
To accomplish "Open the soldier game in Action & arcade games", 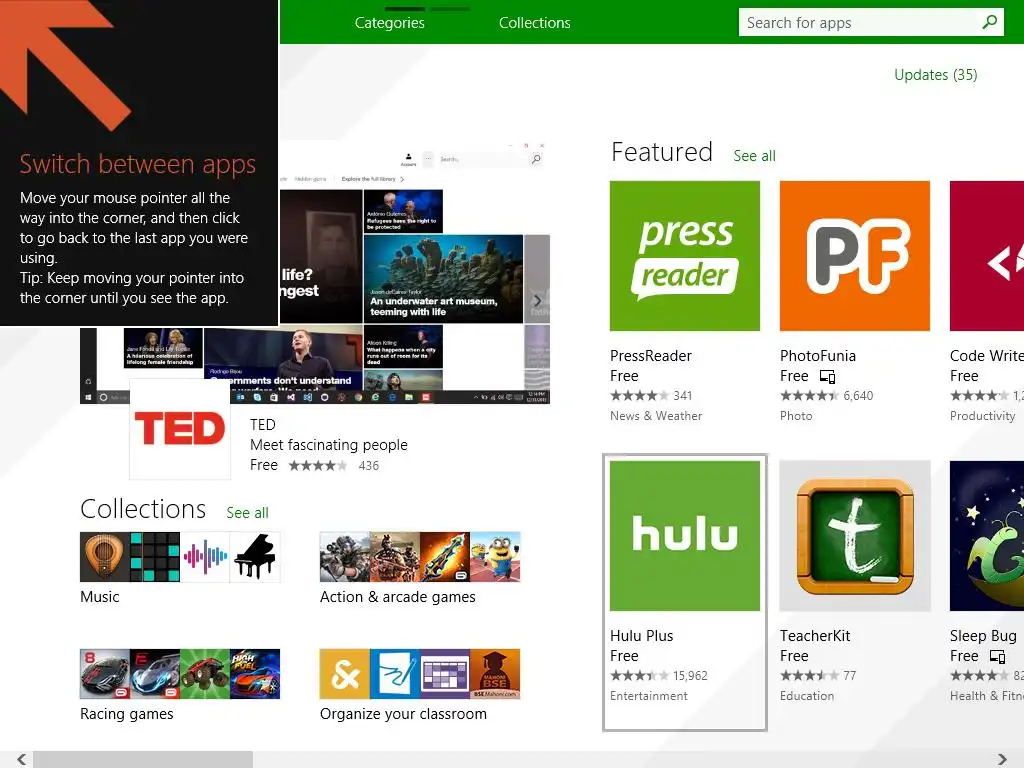I will [394, 557].
